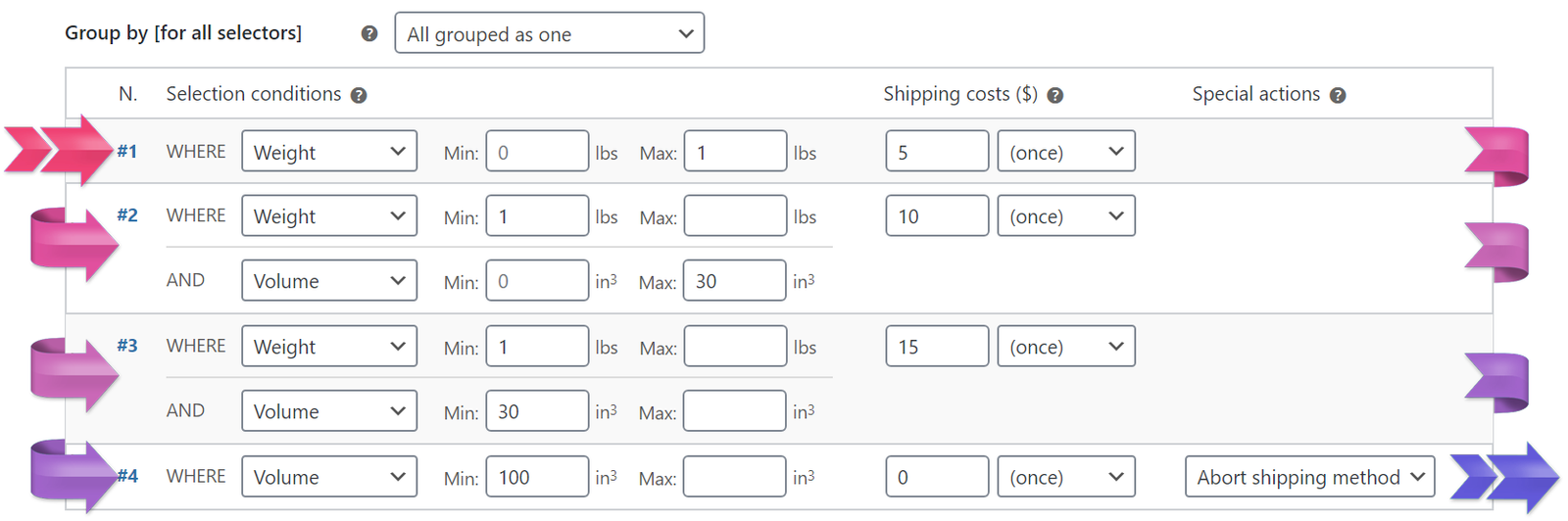The width and height of the screenshot is (1568, 521).
Task: Open the Volume AND selector under rule #3
Action: click(329, 411)
